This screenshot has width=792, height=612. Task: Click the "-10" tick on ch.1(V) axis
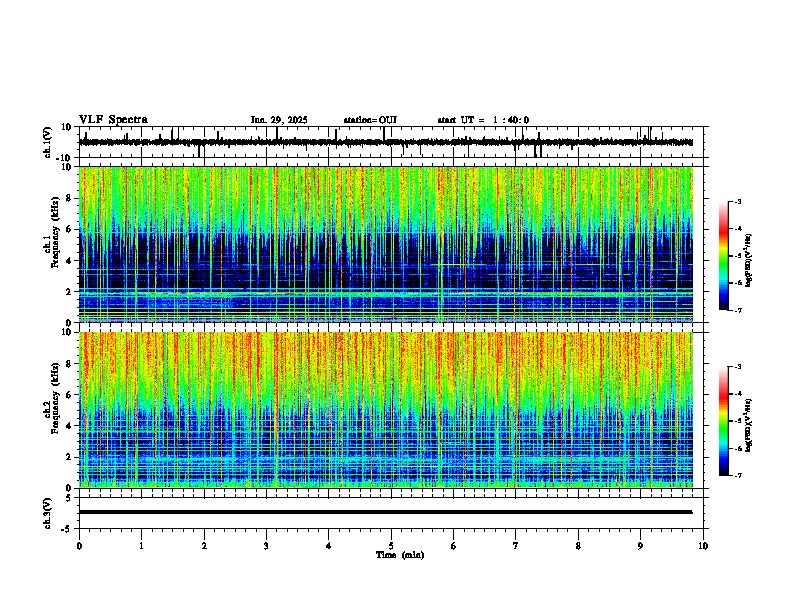click(x=65, y=158)
